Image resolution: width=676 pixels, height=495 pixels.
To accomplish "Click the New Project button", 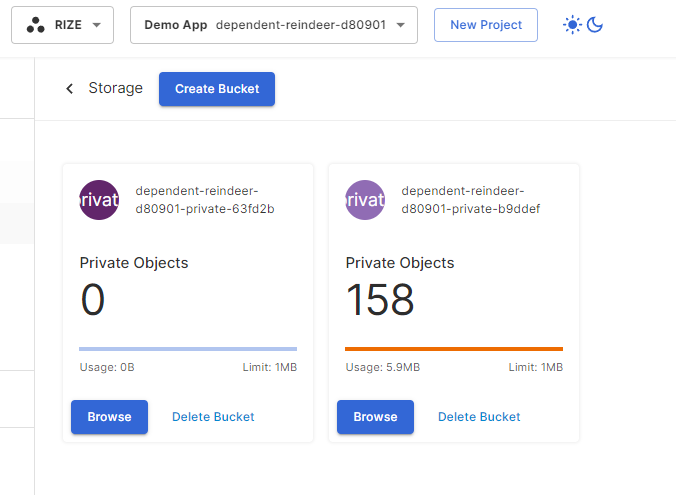I will 485,25.
